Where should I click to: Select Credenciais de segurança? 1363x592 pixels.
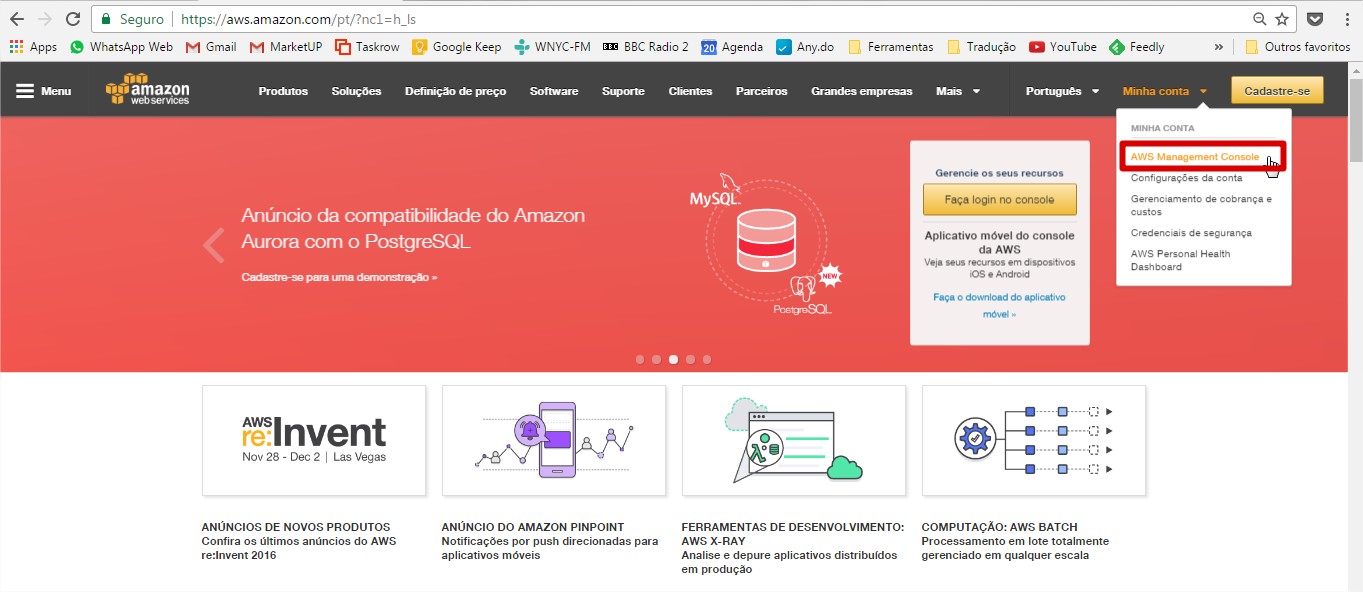point(1191,233)
